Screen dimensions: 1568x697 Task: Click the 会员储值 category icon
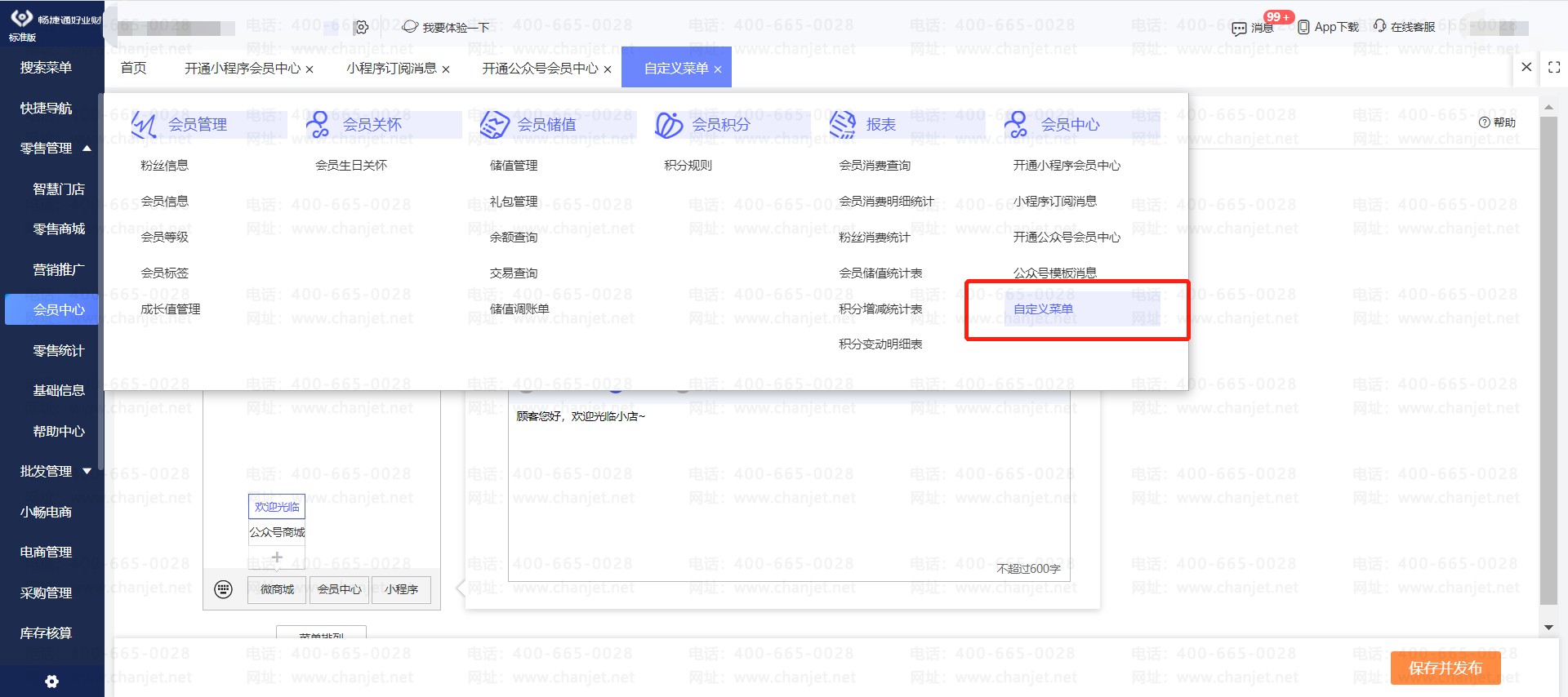coord(495,124)
